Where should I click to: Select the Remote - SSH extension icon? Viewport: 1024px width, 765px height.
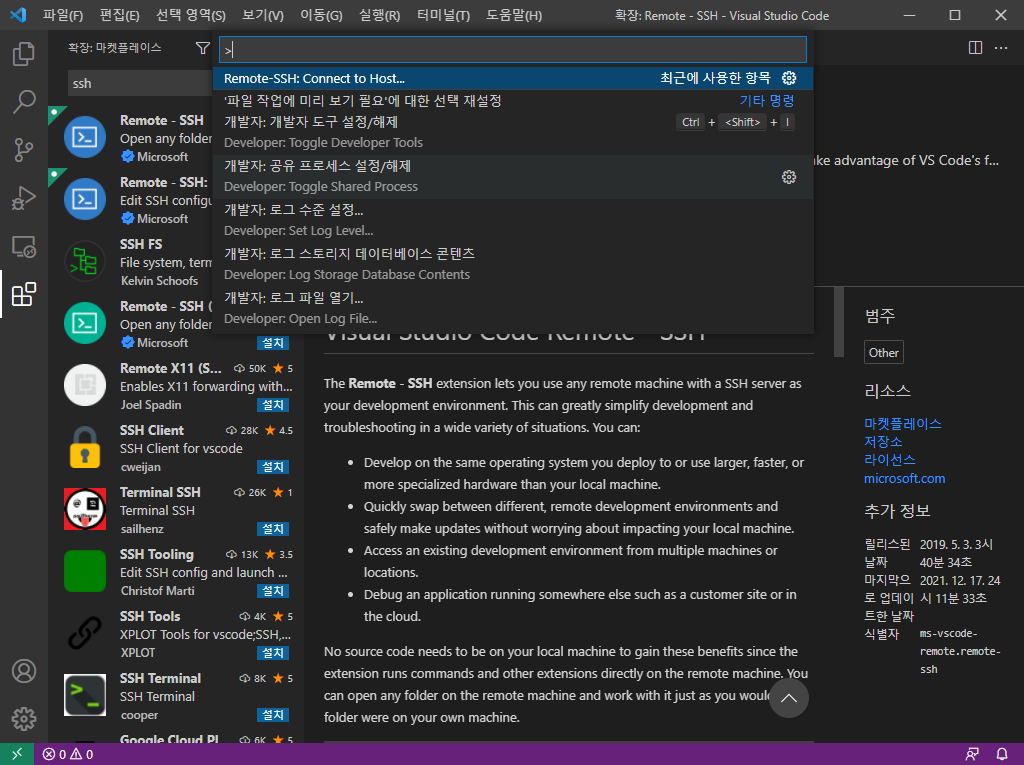click(x=85, y=137)
